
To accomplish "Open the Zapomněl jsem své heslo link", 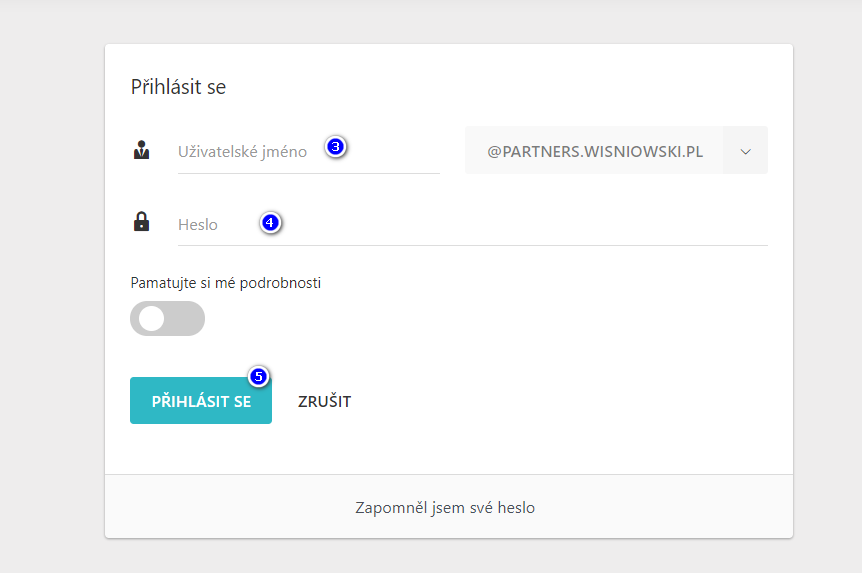I will click(x=445, y=507).
